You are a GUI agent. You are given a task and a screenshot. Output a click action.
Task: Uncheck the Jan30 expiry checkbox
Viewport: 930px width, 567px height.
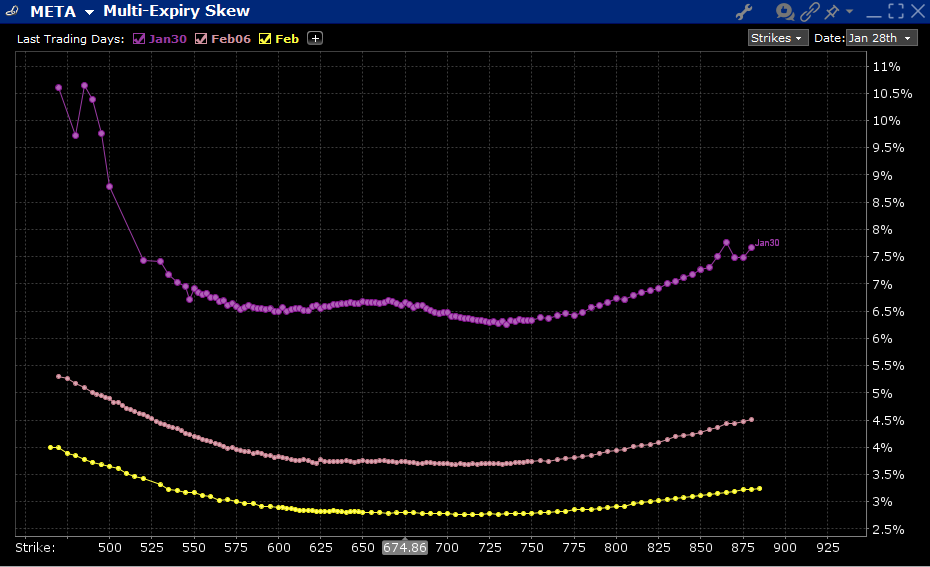(x=139, y=39)
